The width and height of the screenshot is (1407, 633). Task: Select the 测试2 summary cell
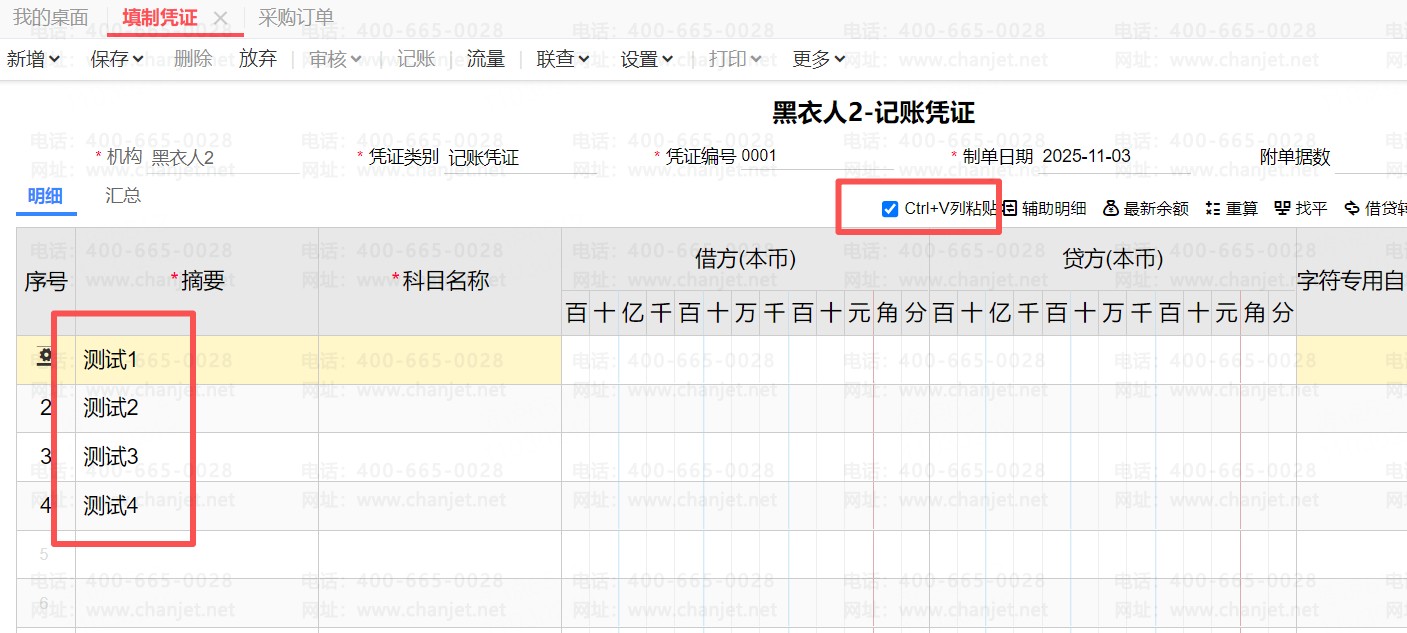click(197, 408)
